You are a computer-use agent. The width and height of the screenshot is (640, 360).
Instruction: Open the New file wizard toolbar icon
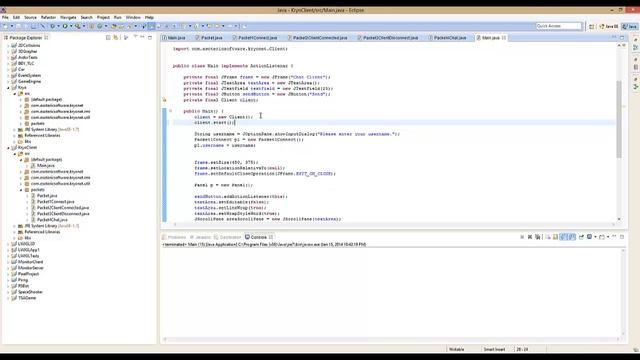(6, 26)
